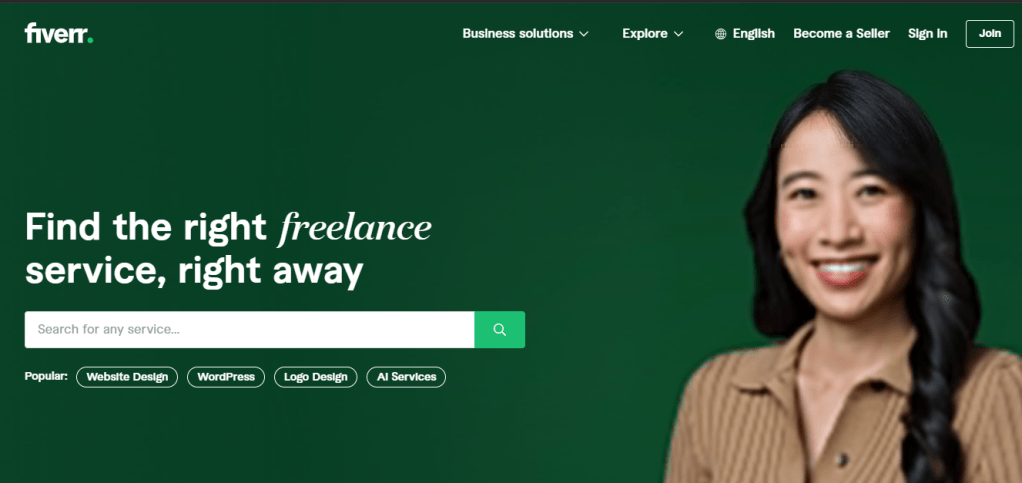Choose the Website Design popular tag
Image resolution: width=1022 pixels, height=483 pixels.
tap(127, 377)
